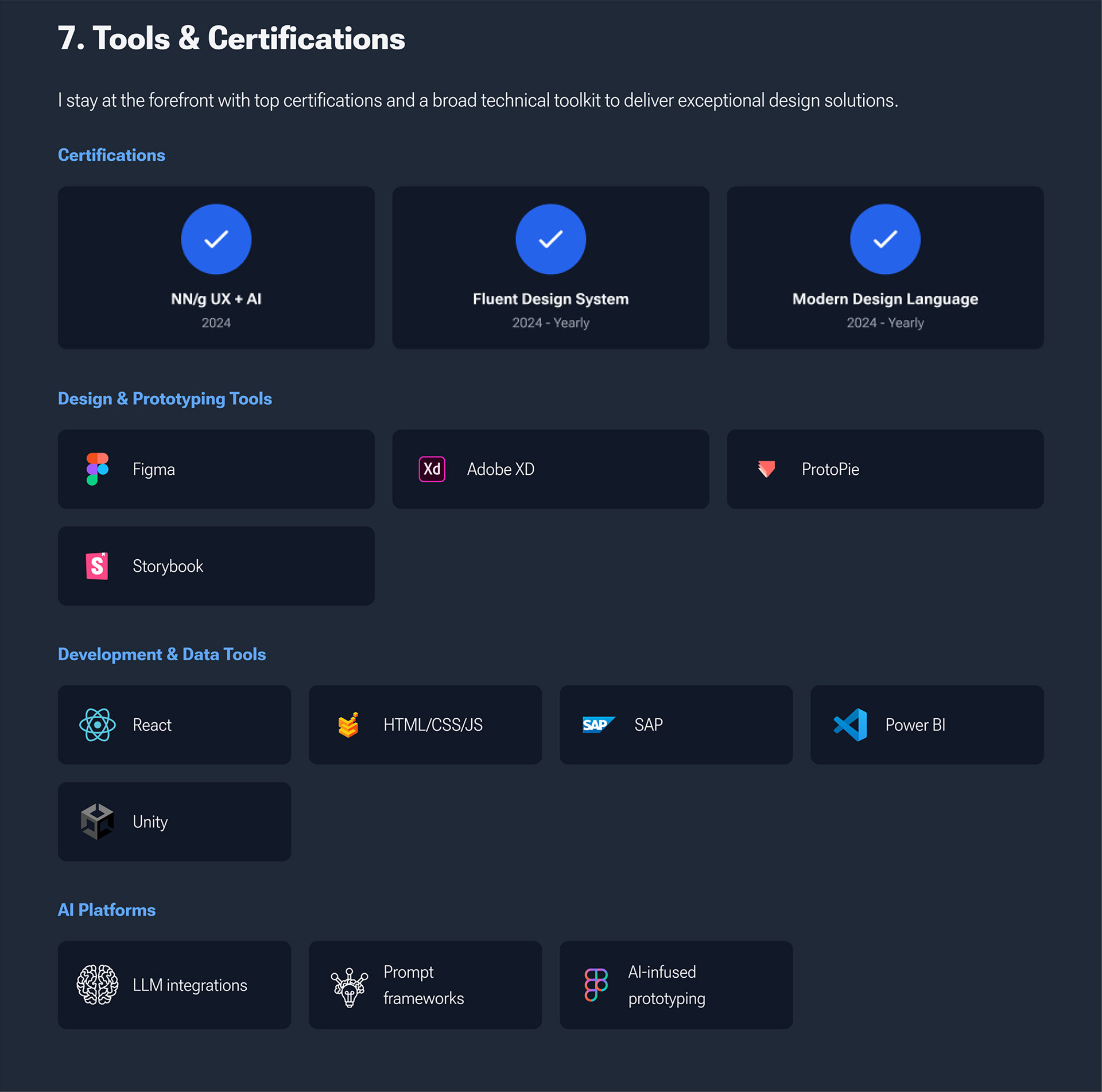Click the SAP logo icon
This screenshot has width=1102, height=1092.
pyautogui.click(x=598, y=725)
